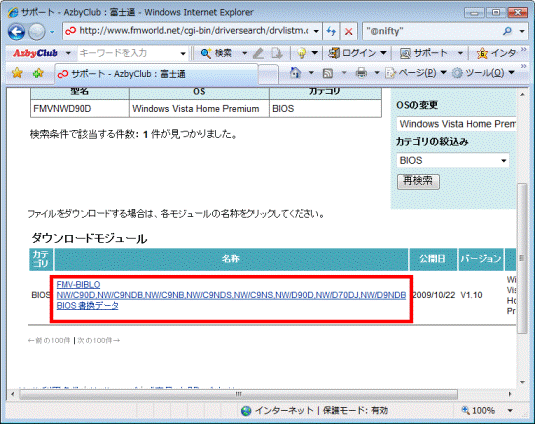Click the Refresh page icon
The height and width of the screenshot is (424, 535).
coord(331,31)
